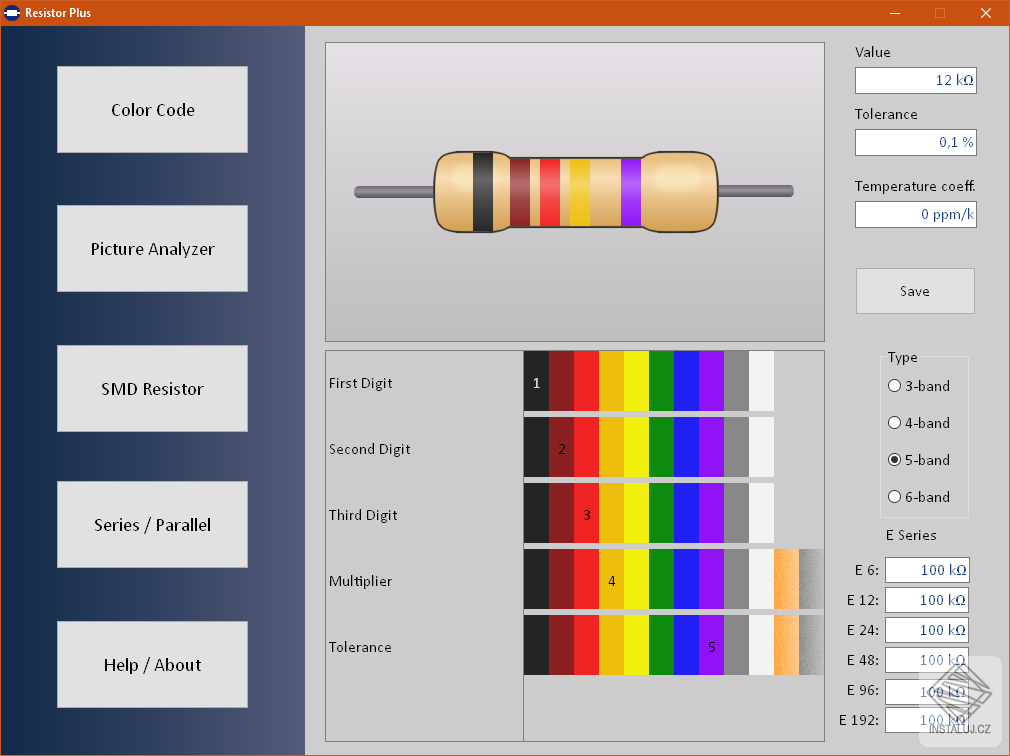Click the Tolerance input field

915,142
